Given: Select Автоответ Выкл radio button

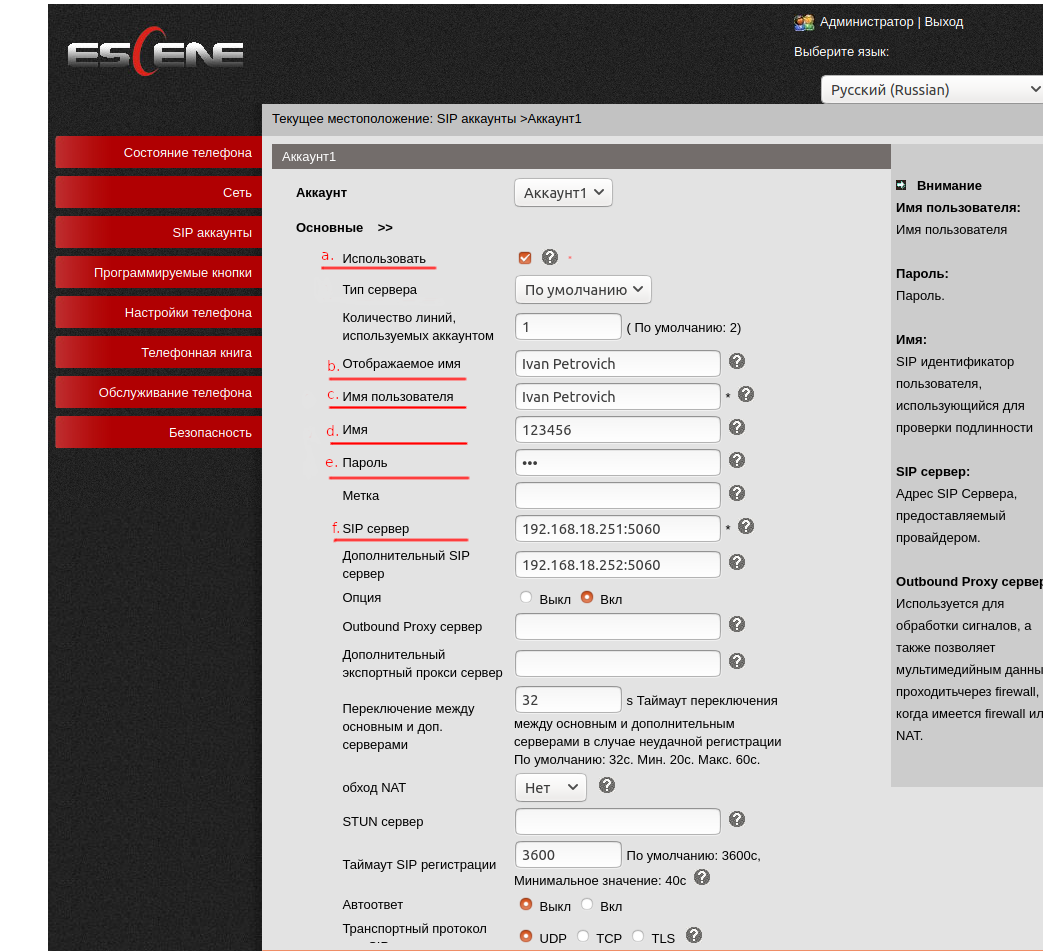Looking at the screenshot, I should point(526,904).
